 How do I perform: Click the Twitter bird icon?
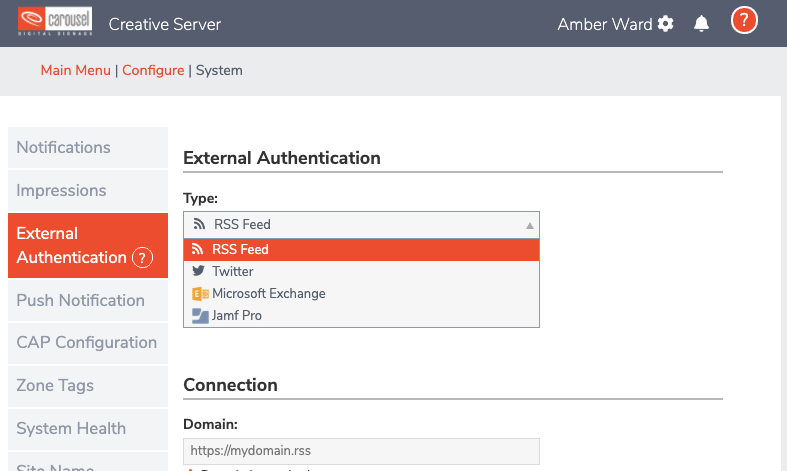click(x=198, y=272)
